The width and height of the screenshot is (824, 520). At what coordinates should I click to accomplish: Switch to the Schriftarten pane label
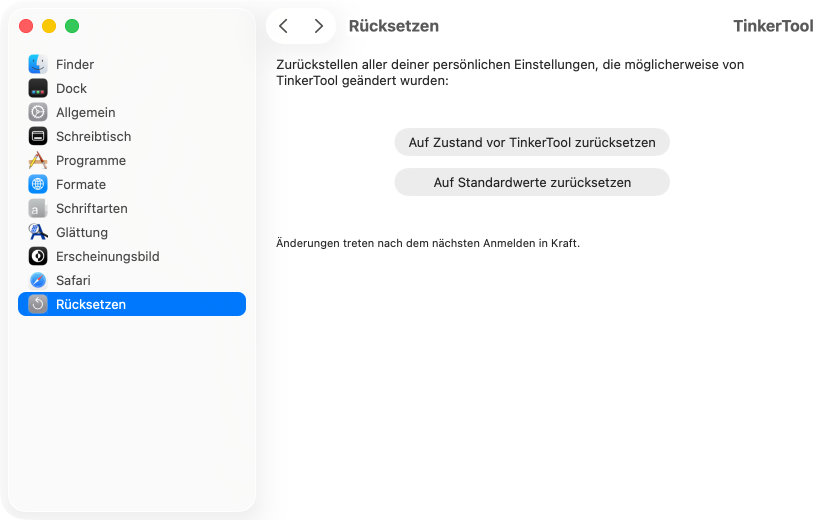coord(92,208)
